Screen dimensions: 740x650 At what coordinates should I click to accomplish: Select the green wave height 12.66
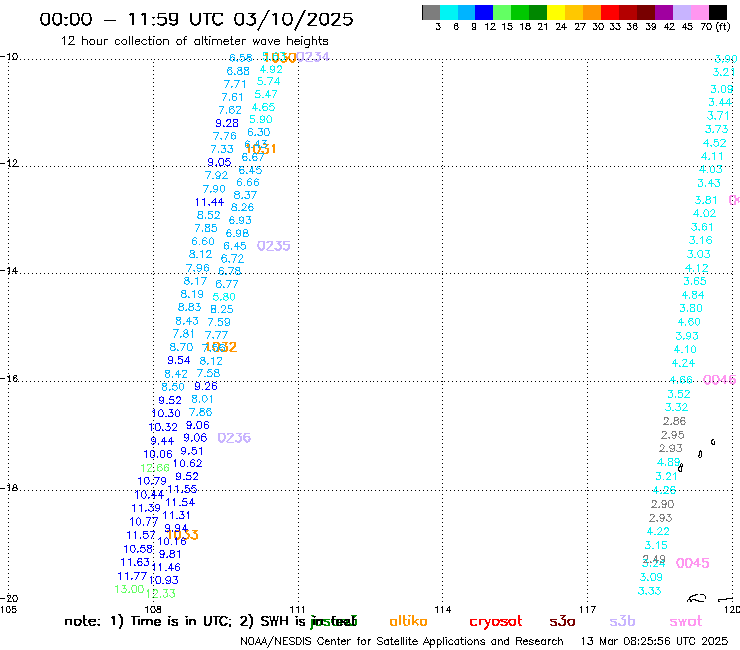(155, 468)
